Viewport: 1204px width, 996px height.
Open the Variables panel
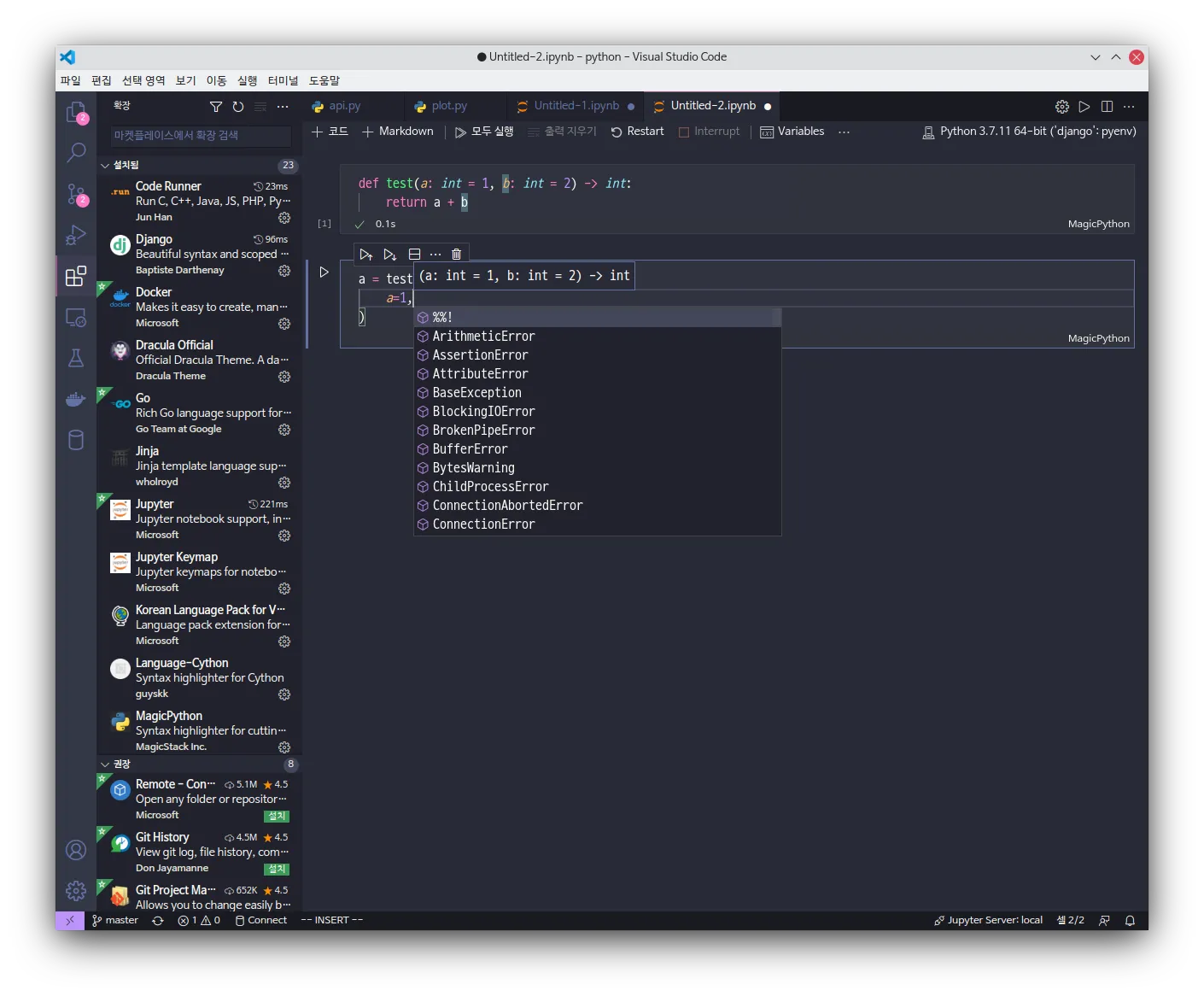point(792,132)
